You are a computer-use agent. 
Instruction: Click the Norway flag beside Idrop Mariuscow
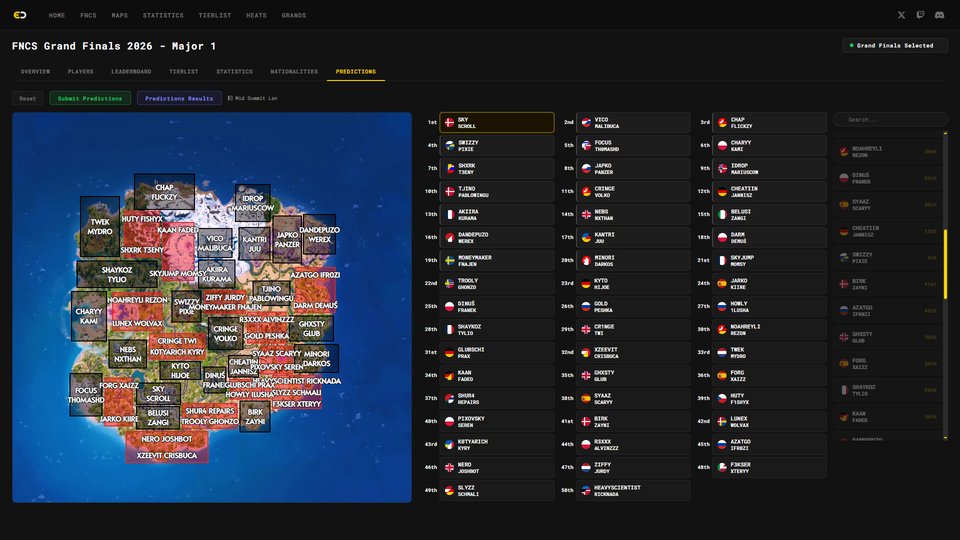[722, 168]
